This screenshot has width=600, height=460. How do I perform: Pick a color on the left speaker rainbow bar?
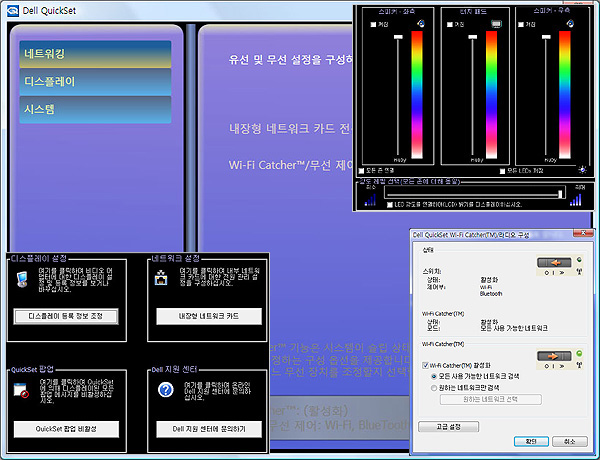[x=417, y=95]
